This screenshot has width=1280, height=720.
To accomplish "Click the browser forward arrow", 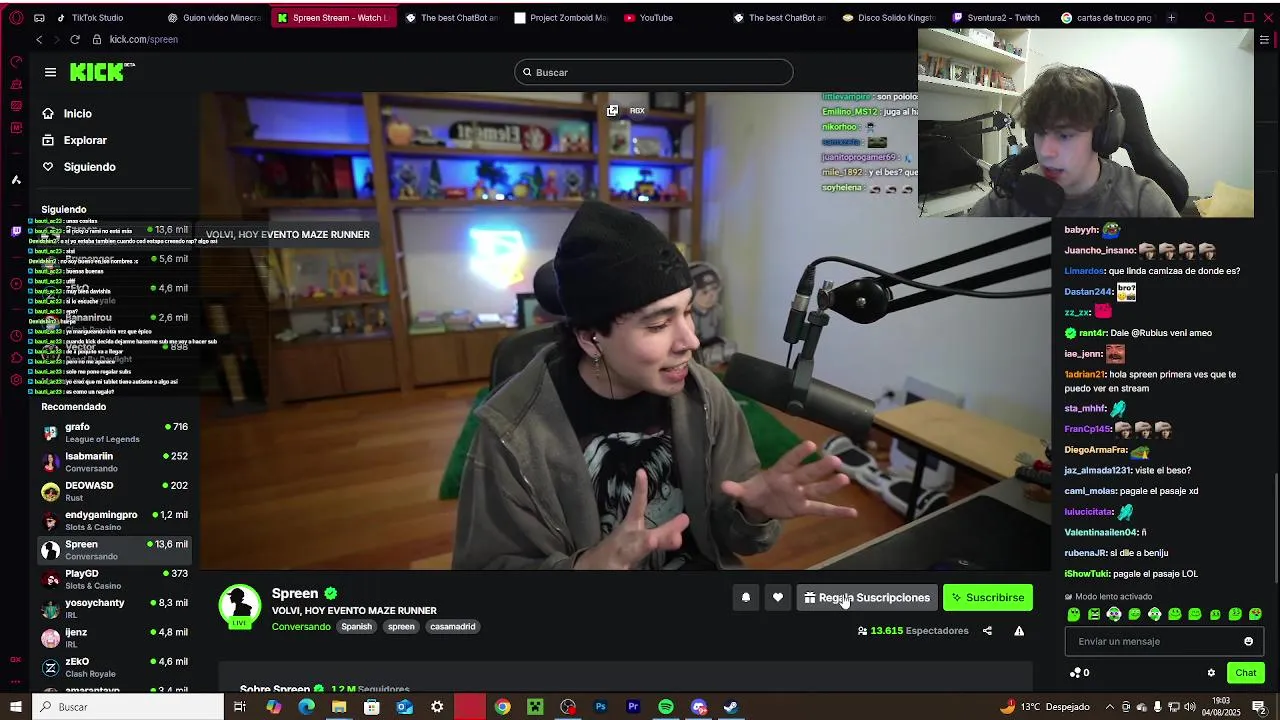I will tap(55, 39).
